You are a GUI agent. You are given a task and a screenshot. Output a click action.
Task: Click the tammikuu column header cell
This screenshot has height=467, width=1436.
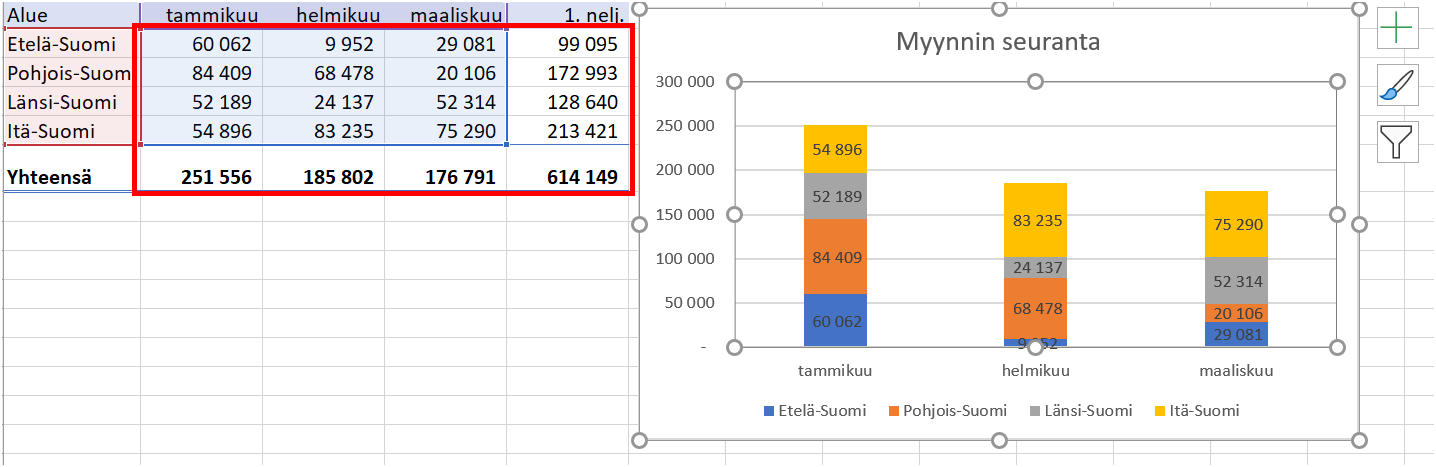click(x=201, y=15)
